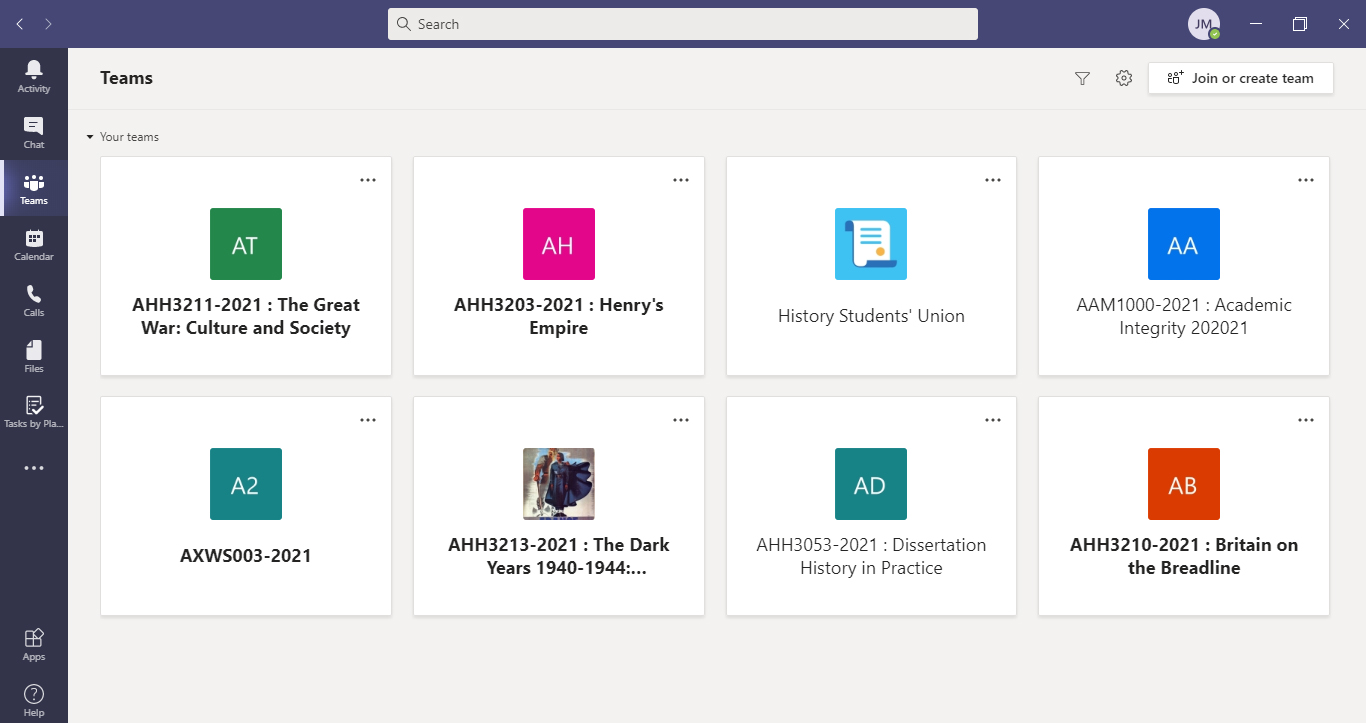This screenshot has height=723, width=1366.
Task: Open the Chat section
Action: (34, 132)
